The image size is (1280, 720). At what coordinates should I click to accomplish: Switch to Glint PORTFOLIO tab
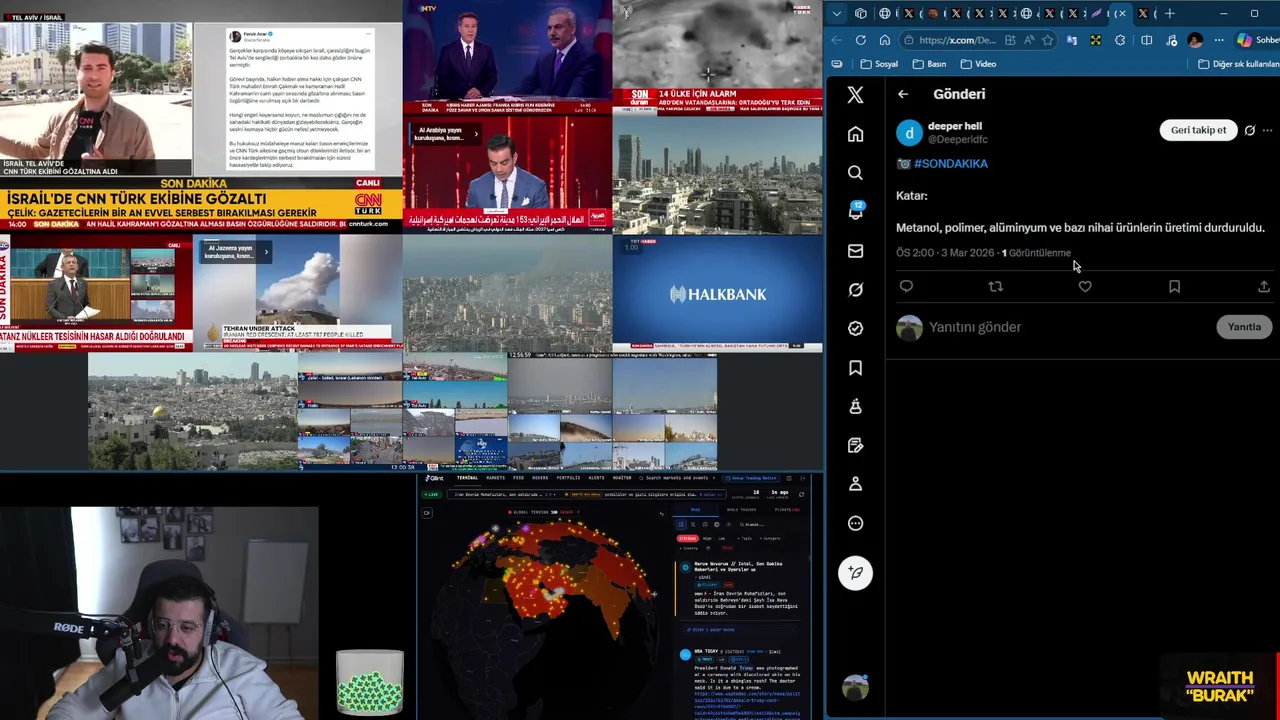click(568, 478)
